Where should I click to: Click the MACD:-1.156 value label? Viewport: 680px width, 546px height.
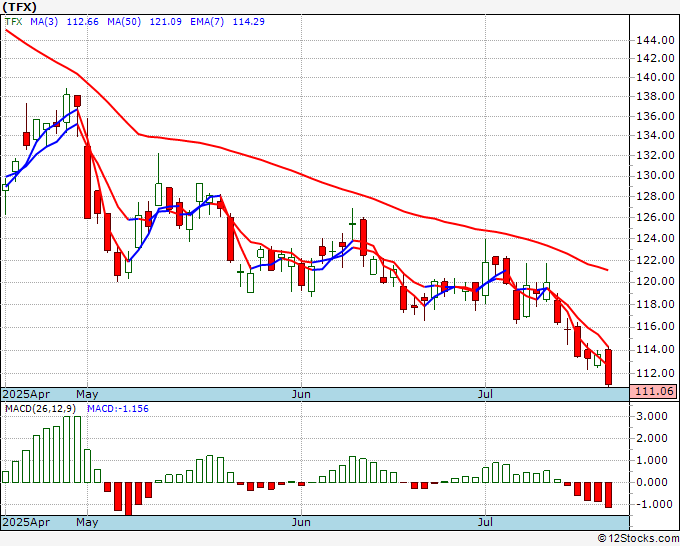118,409
